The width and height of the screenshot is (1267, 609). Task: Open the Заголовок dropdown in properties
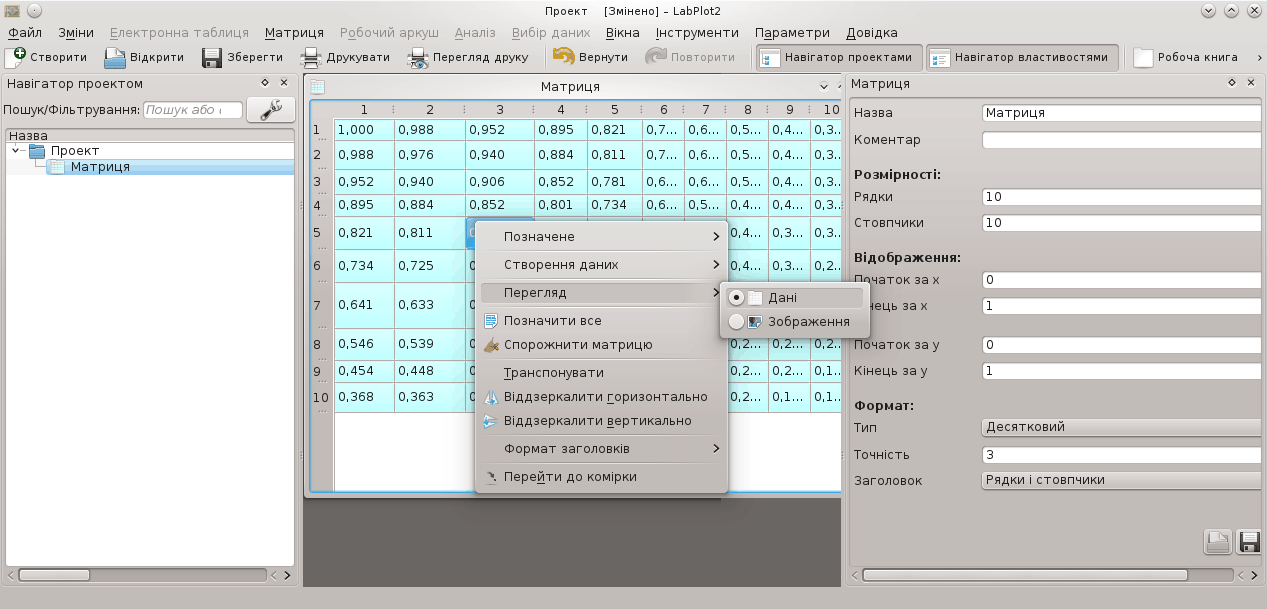tap(1121, 480)
